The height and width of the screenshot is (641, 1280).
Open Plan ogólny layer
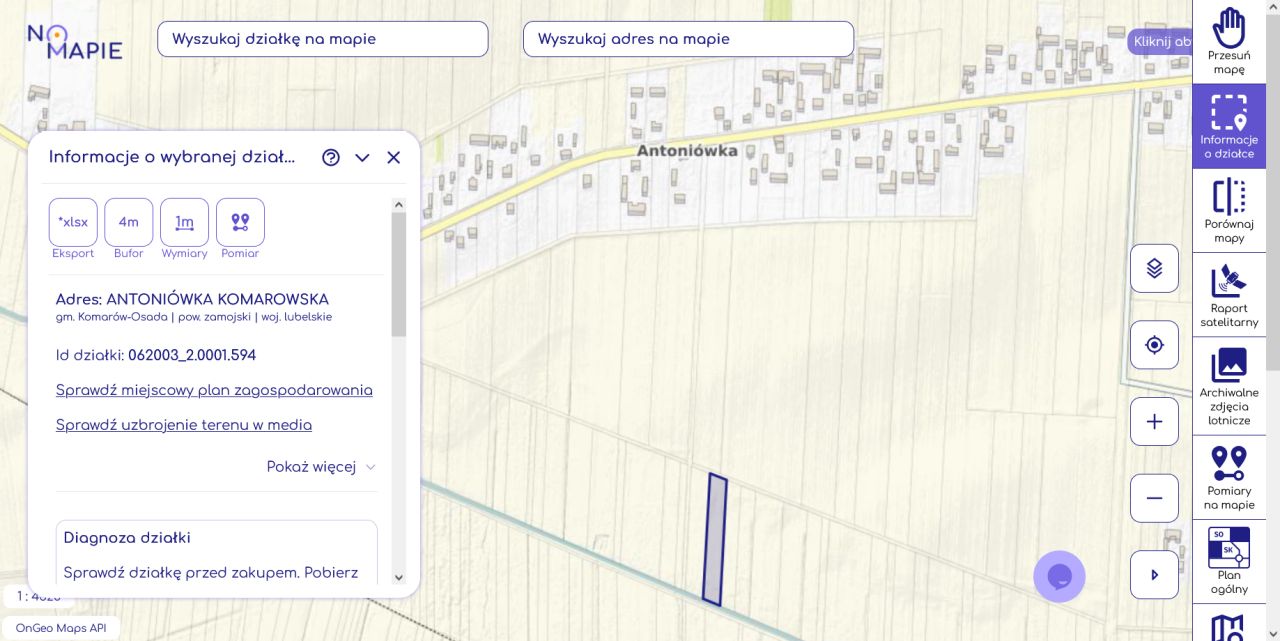pos(1228,561)
